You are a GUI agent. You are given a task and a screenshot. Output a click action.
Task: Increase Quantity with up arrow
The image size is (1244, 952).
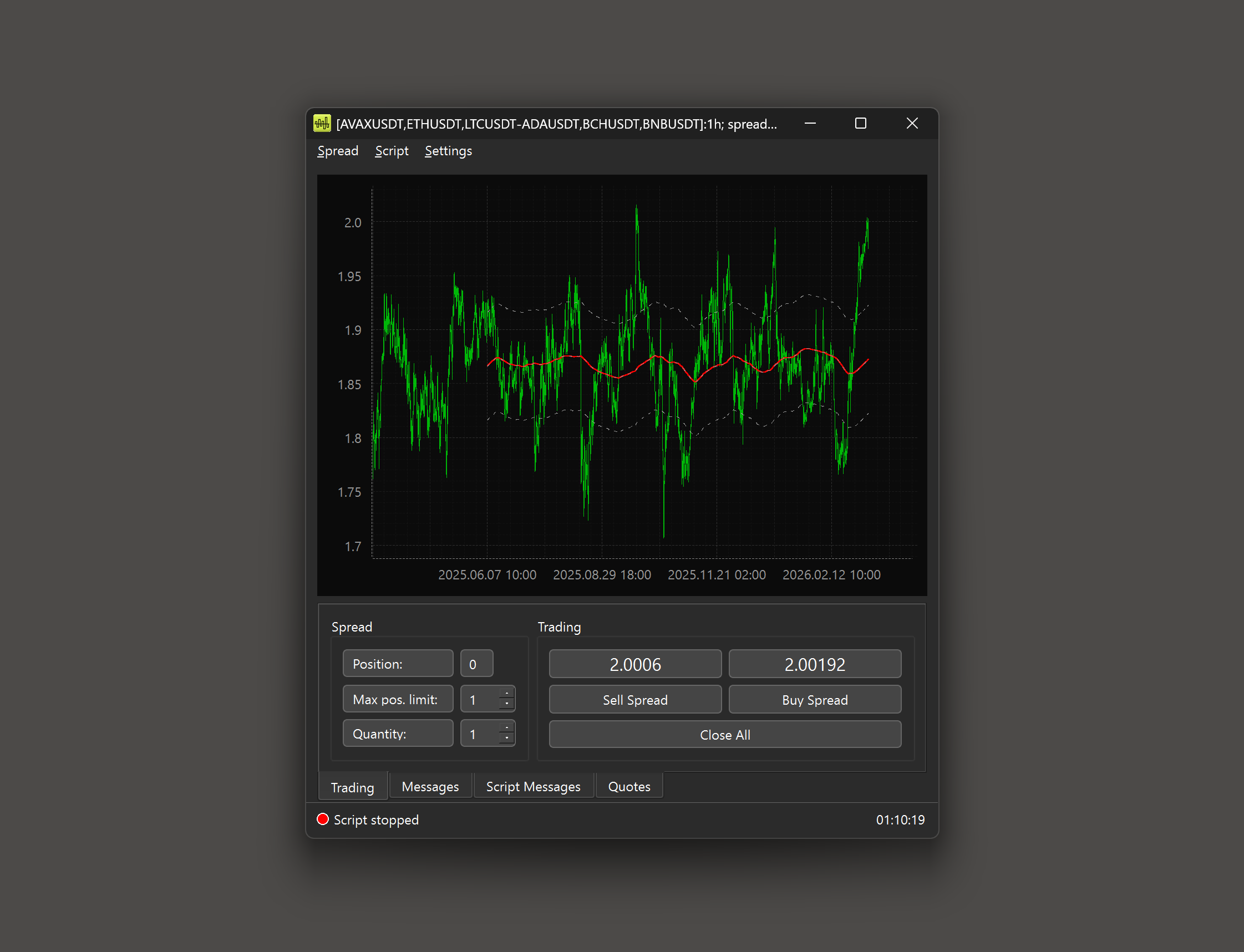(507, 728)
